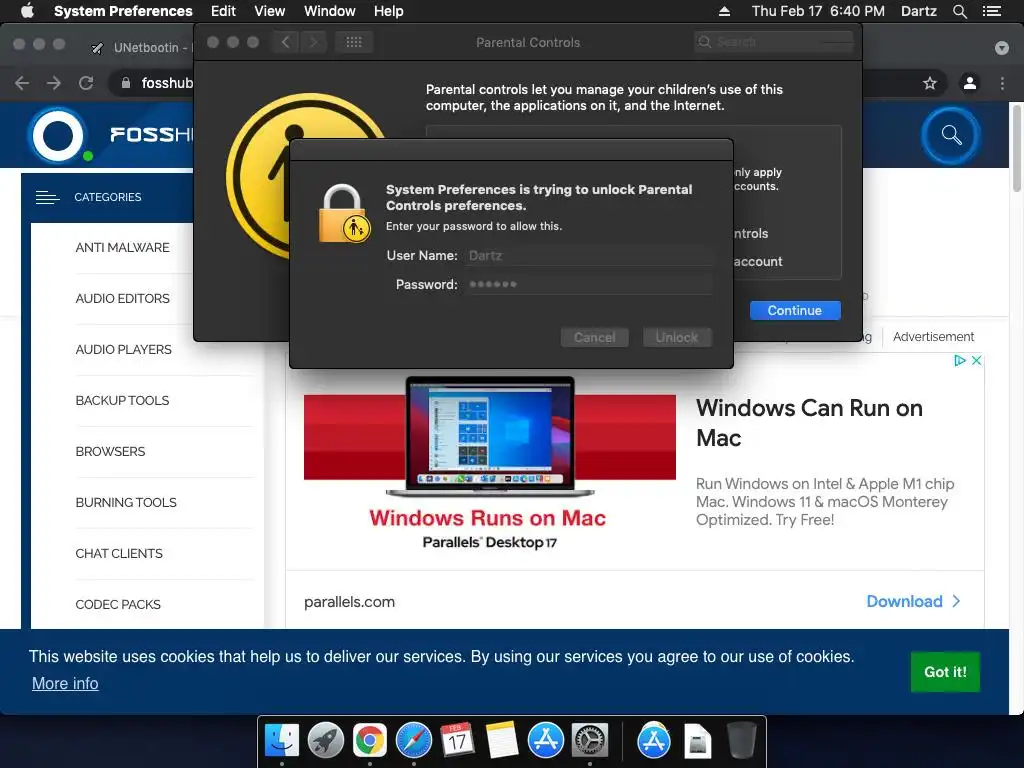The height and width of the screenshot is (768, 1024).
Task: Click the Password field
Action: [x=588, y=284]
